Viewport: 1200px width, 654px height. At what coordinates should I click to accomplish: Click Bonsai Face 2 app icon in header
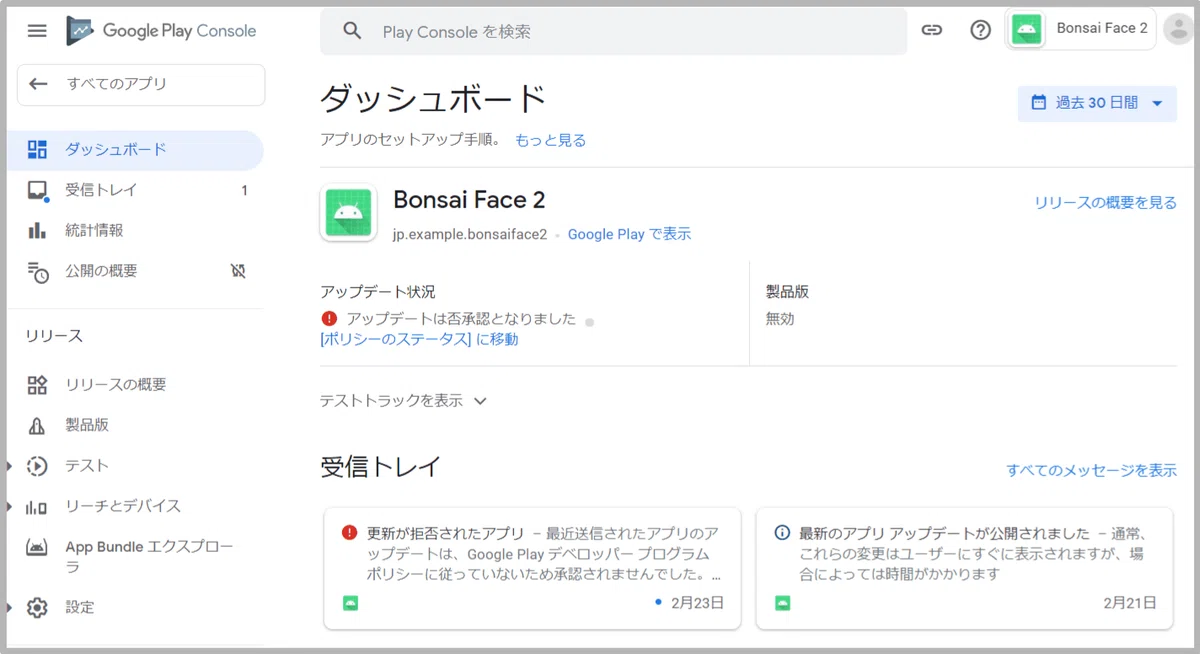coord(1027,28)
